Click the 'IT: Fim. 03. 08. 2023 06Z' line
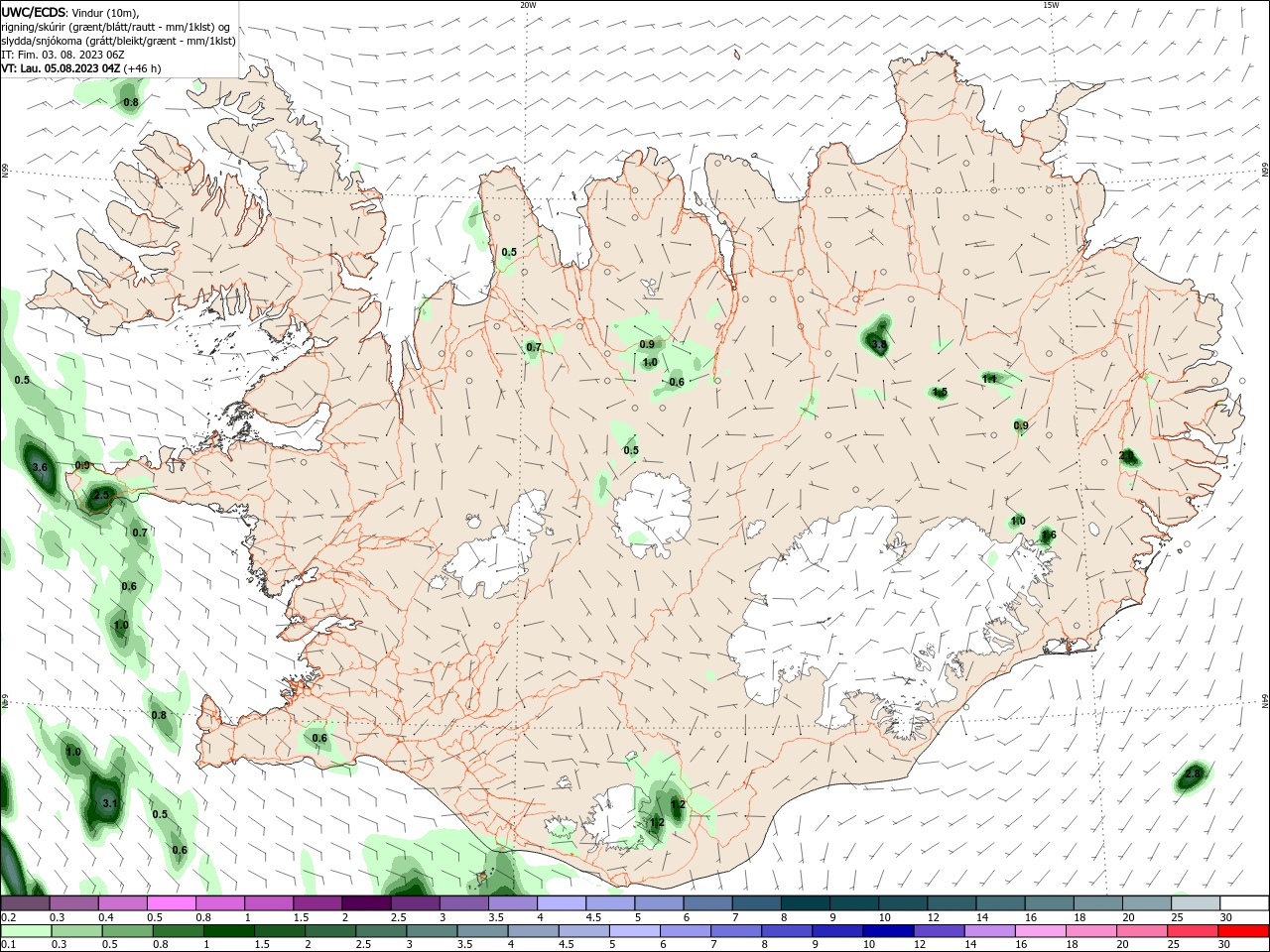This screenshot has height=952, width=1270. tap(62, 55)
